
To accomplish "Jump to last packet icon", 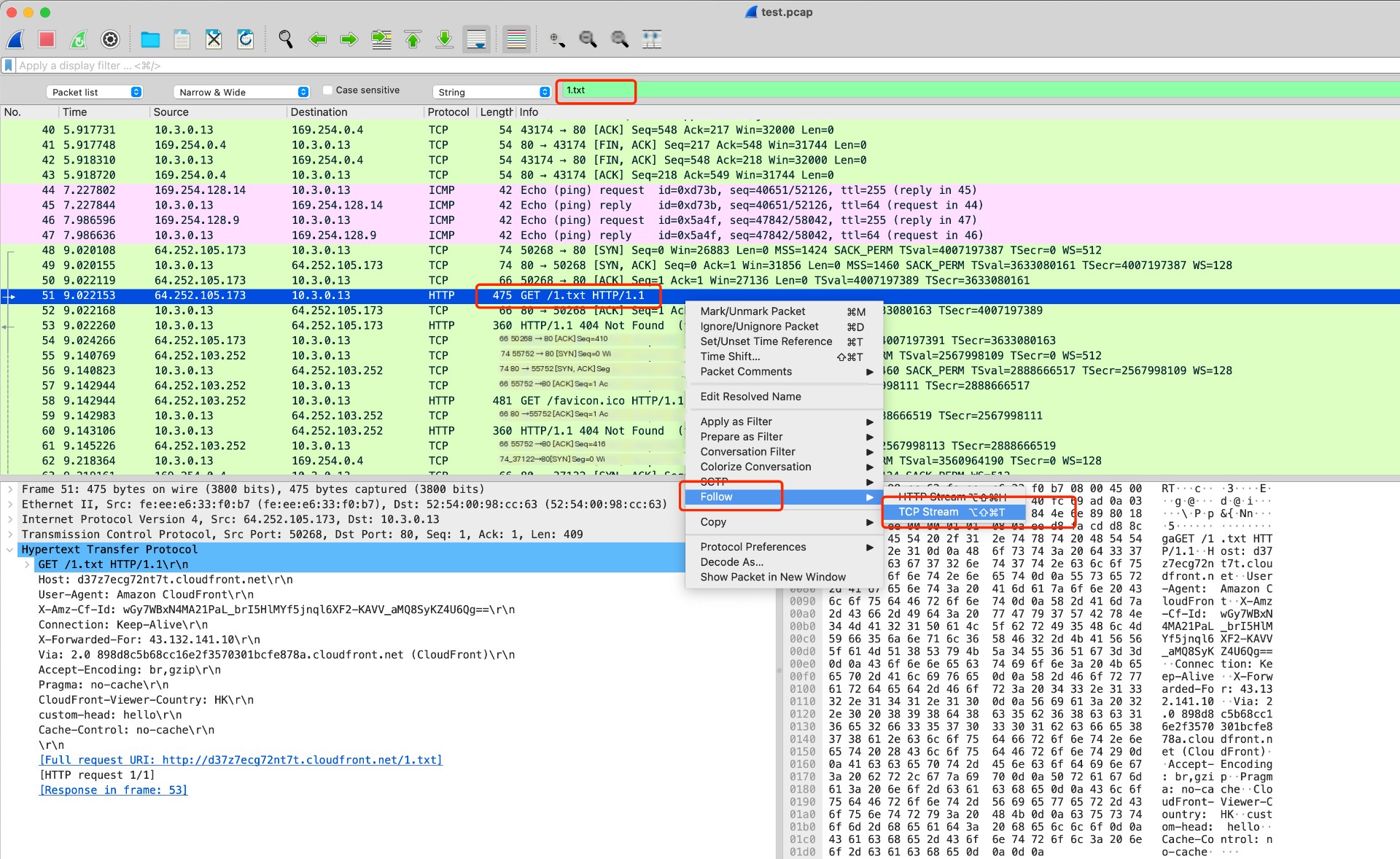I will (x=445, y=39).
